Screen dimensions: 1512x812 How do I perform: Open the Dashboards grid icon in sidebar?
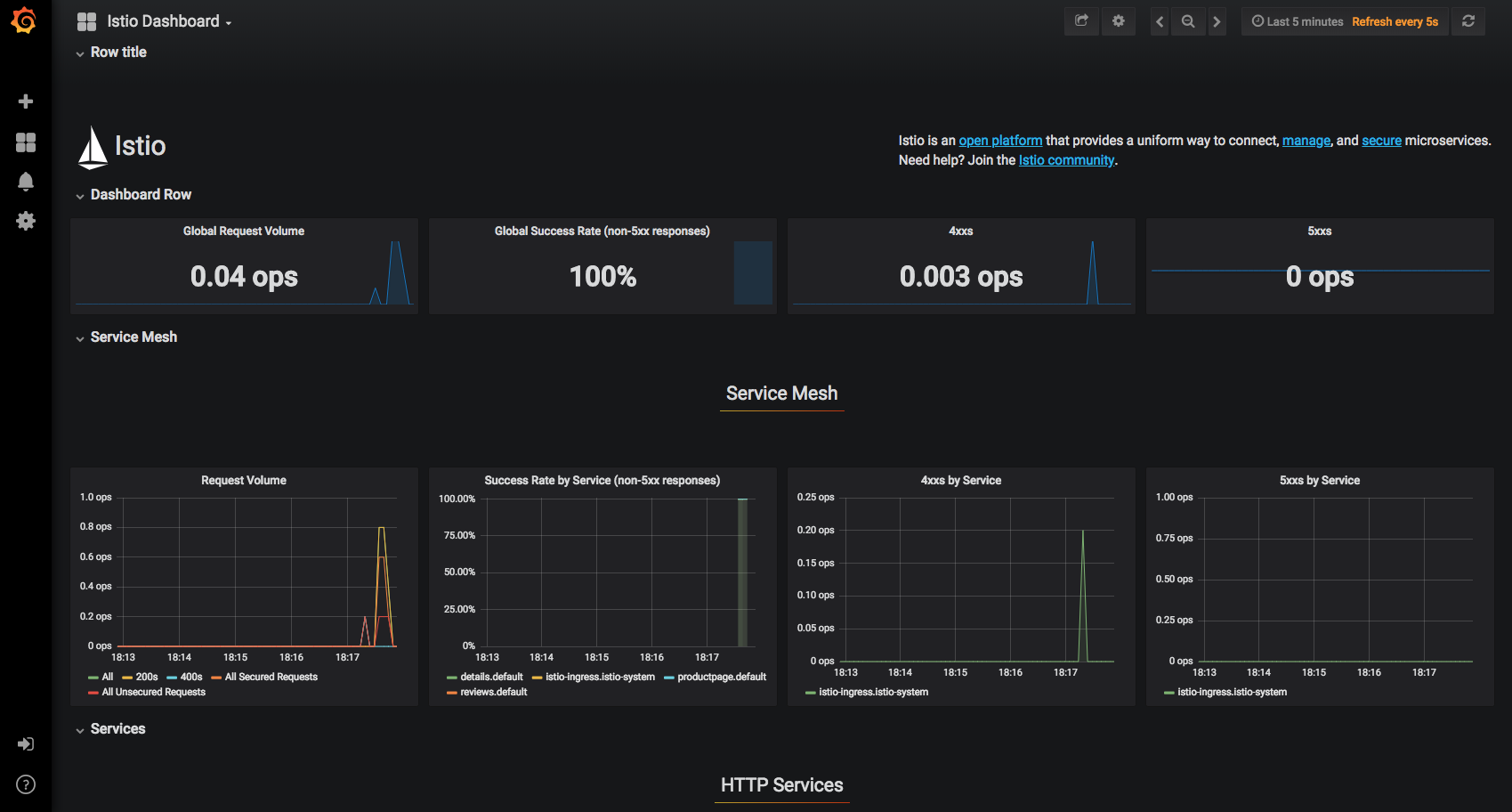click(26, 142)
